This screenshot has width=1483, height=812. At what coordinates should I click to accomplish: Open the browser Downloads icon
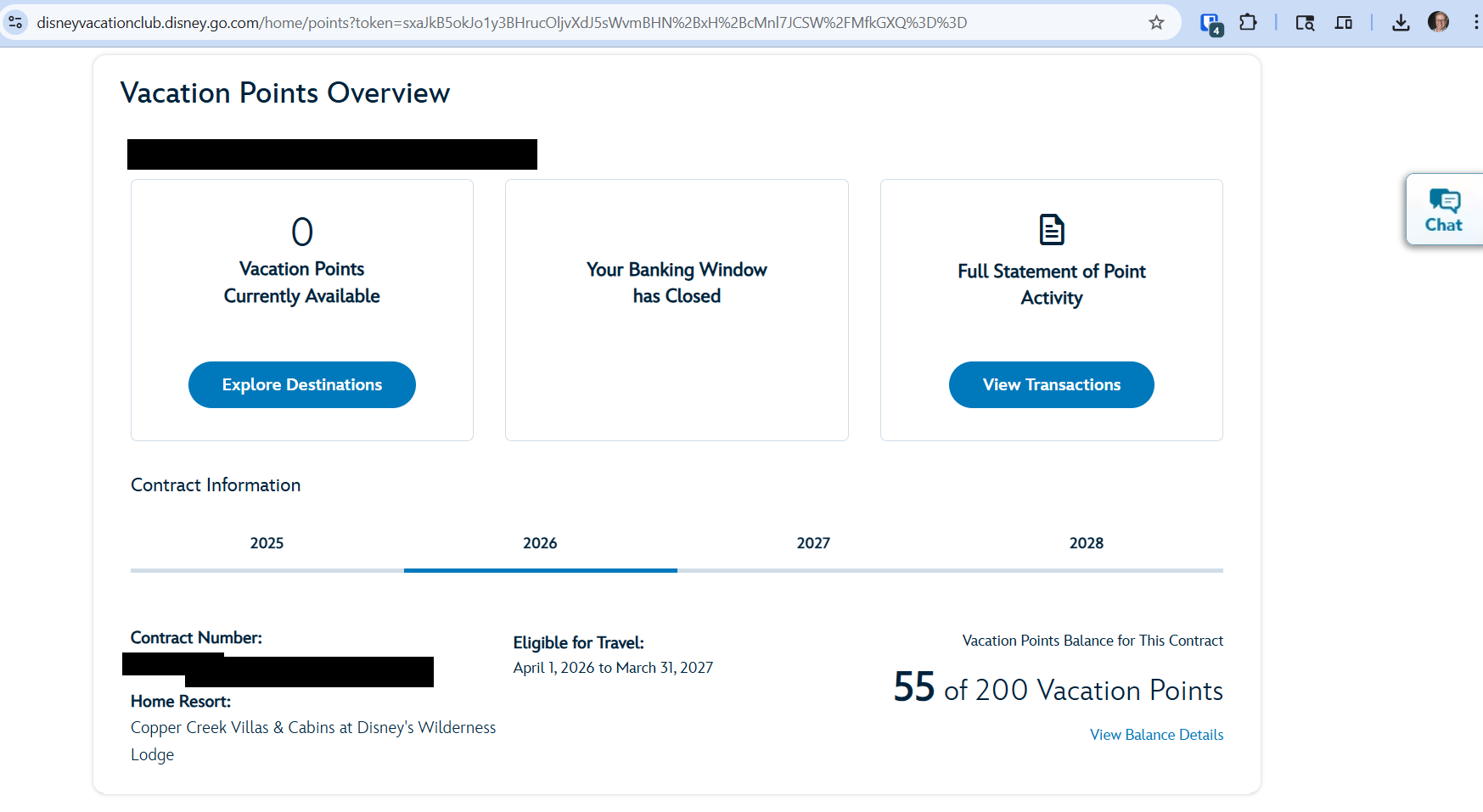[x=1401, y=23]
